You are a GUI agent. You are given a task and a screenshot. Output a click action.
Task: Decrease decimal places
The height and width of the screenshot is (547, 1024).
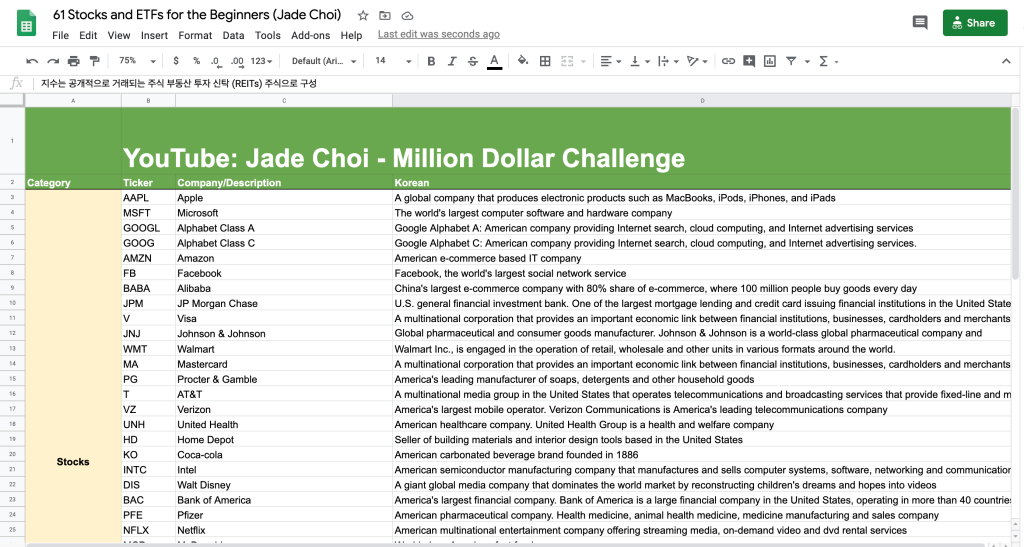216,61
